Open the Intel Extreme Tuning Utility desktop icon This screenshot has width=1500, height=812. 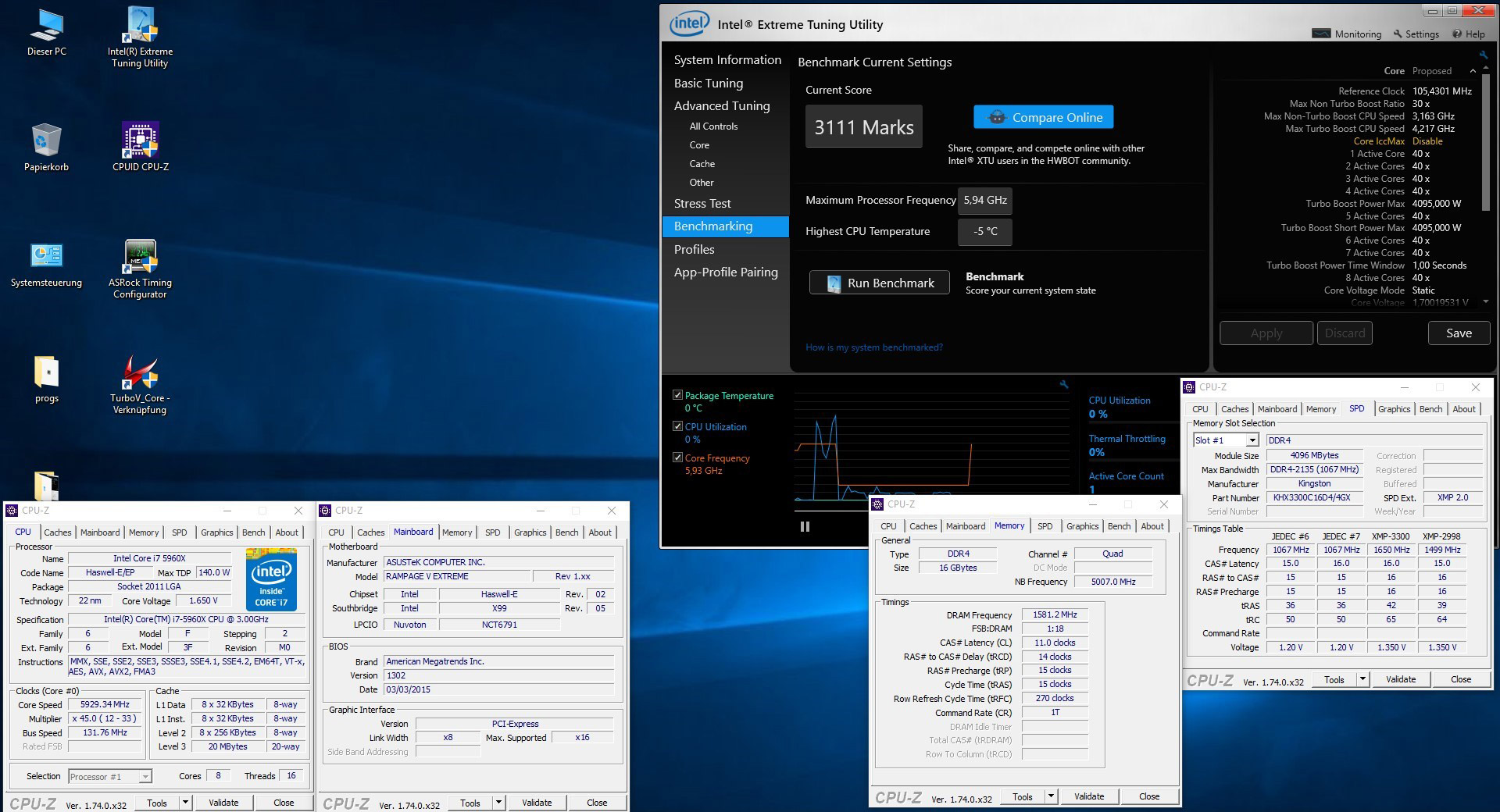[141, 27]
